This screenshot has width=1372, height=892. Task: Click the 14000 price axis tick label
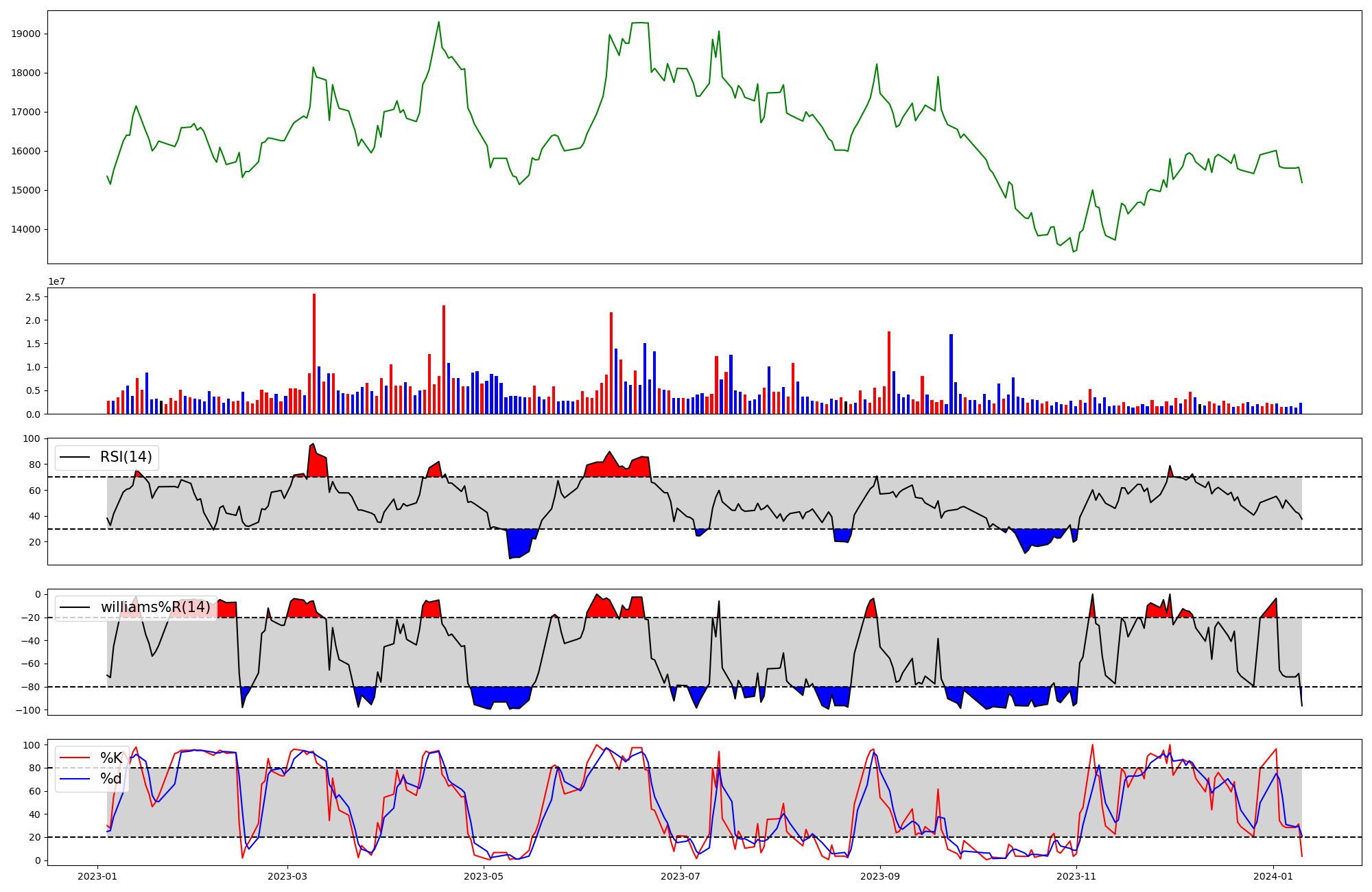[x=26, y=230]
